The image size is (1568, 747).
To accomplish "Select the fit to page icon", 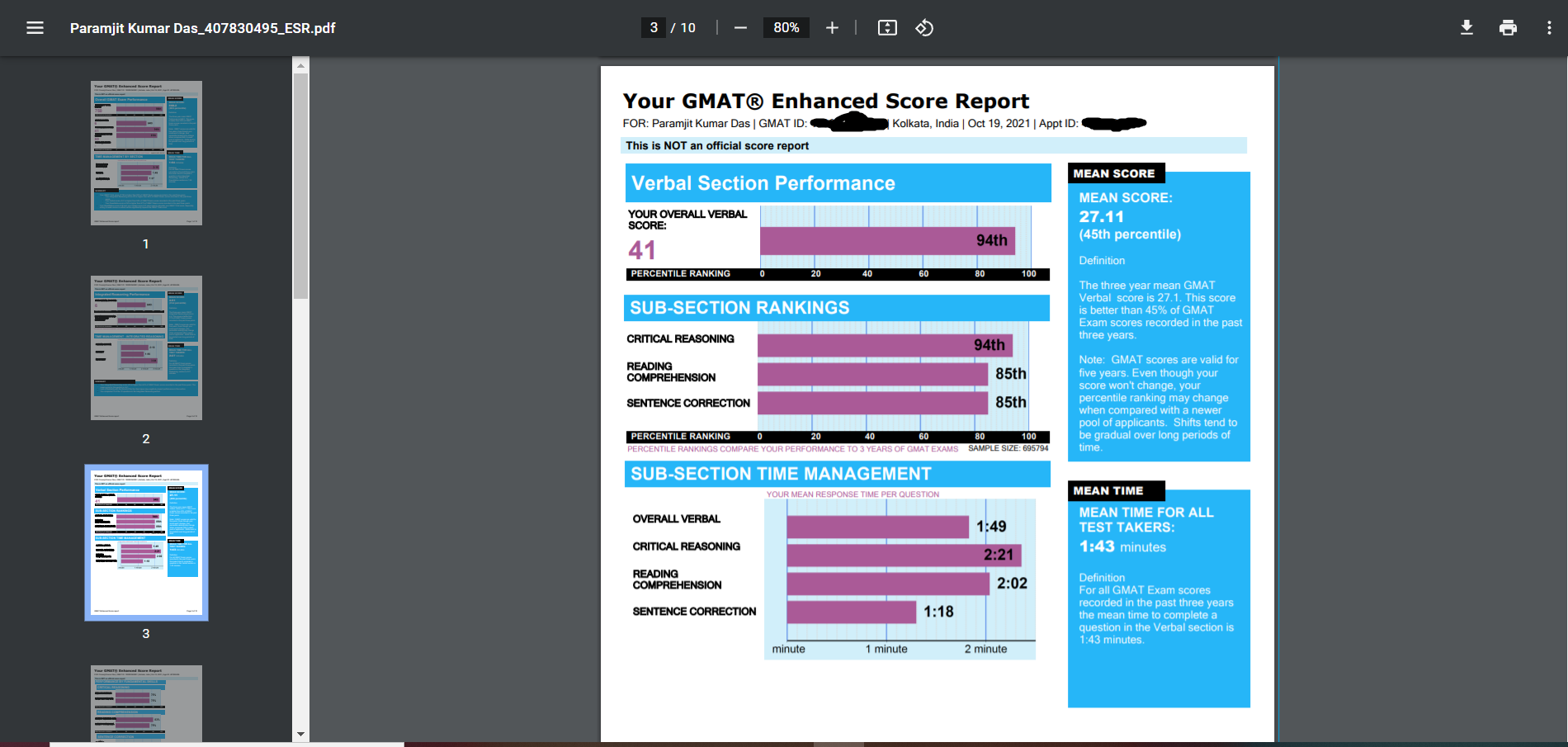I will [887, 27].
